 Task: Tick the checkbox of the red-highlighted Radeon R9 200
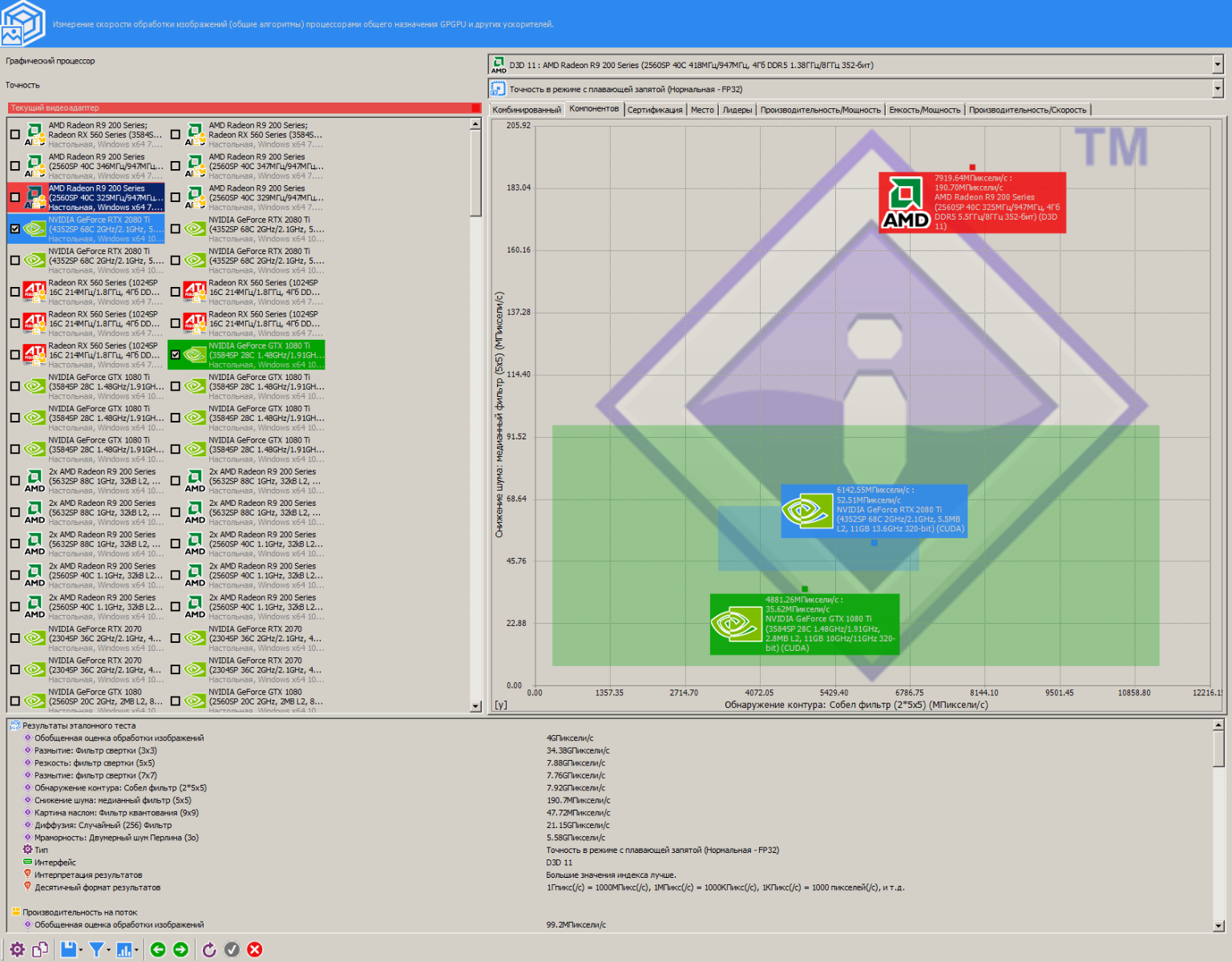coord(15,197)
